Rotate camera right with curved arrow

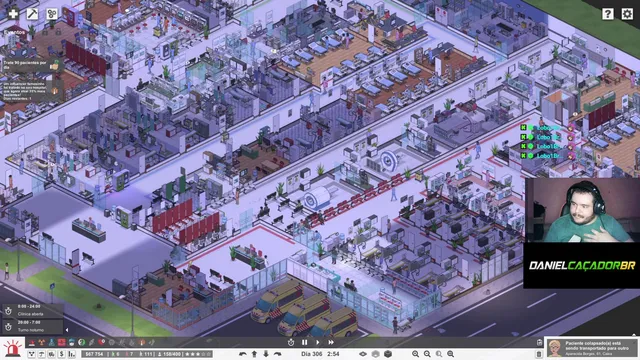pyautogui.click(x=278, y=354)
